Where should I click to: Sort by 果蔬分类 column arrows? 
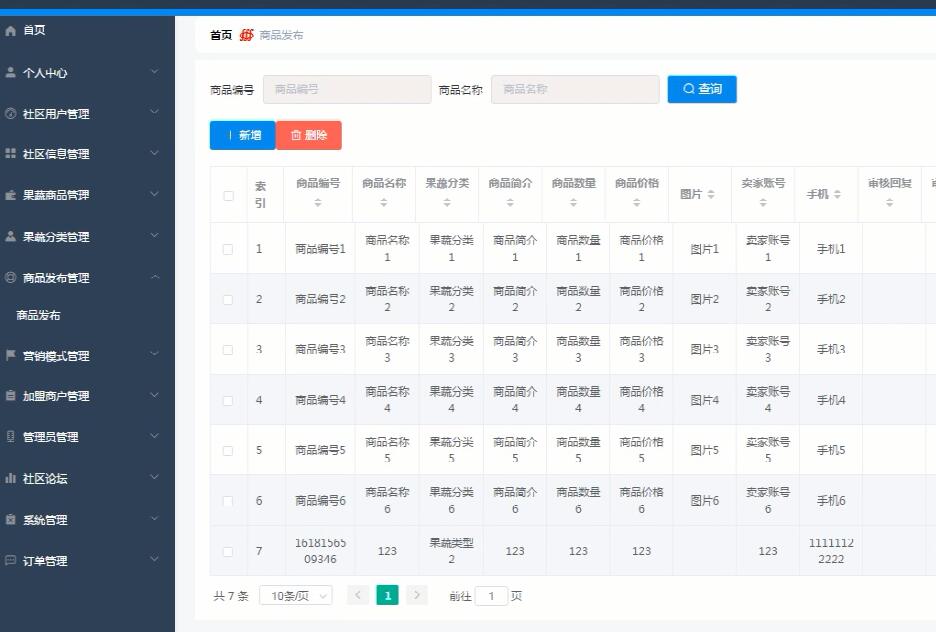[x=447, y=203]
